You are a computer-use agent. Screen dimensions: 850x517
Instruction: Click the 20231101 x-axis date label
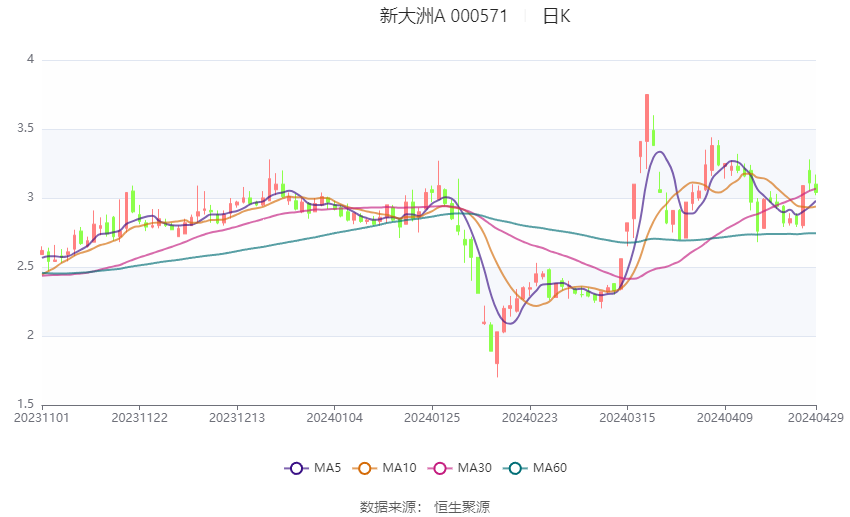click(x=42, y=418)
